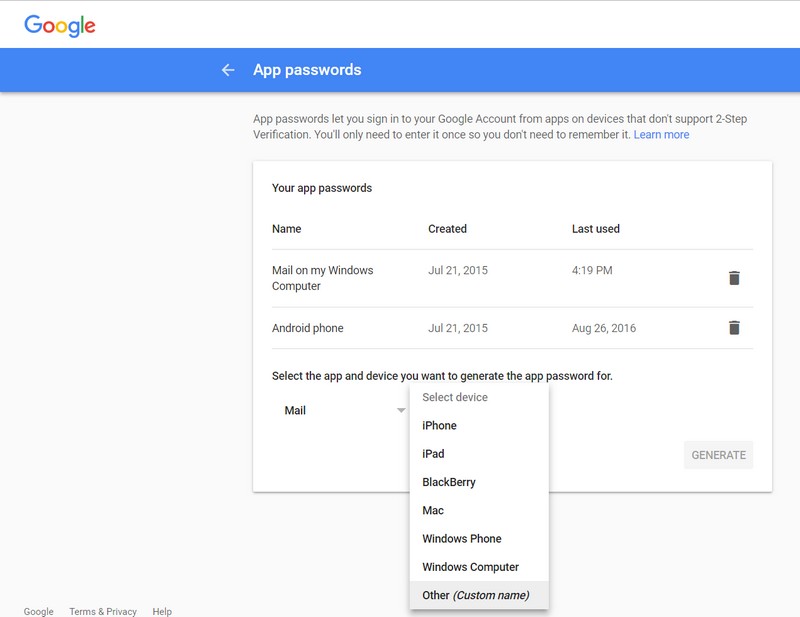
Task: Click the GENERATE button
Action: click(718, 455)
